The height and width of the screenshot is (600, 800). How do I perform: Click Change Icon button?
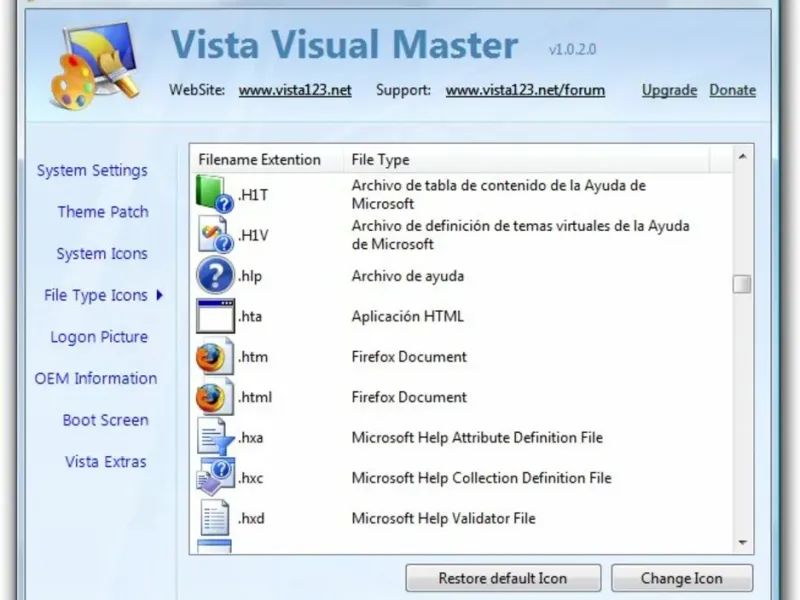pyautogui.click(x=682, y=578)
